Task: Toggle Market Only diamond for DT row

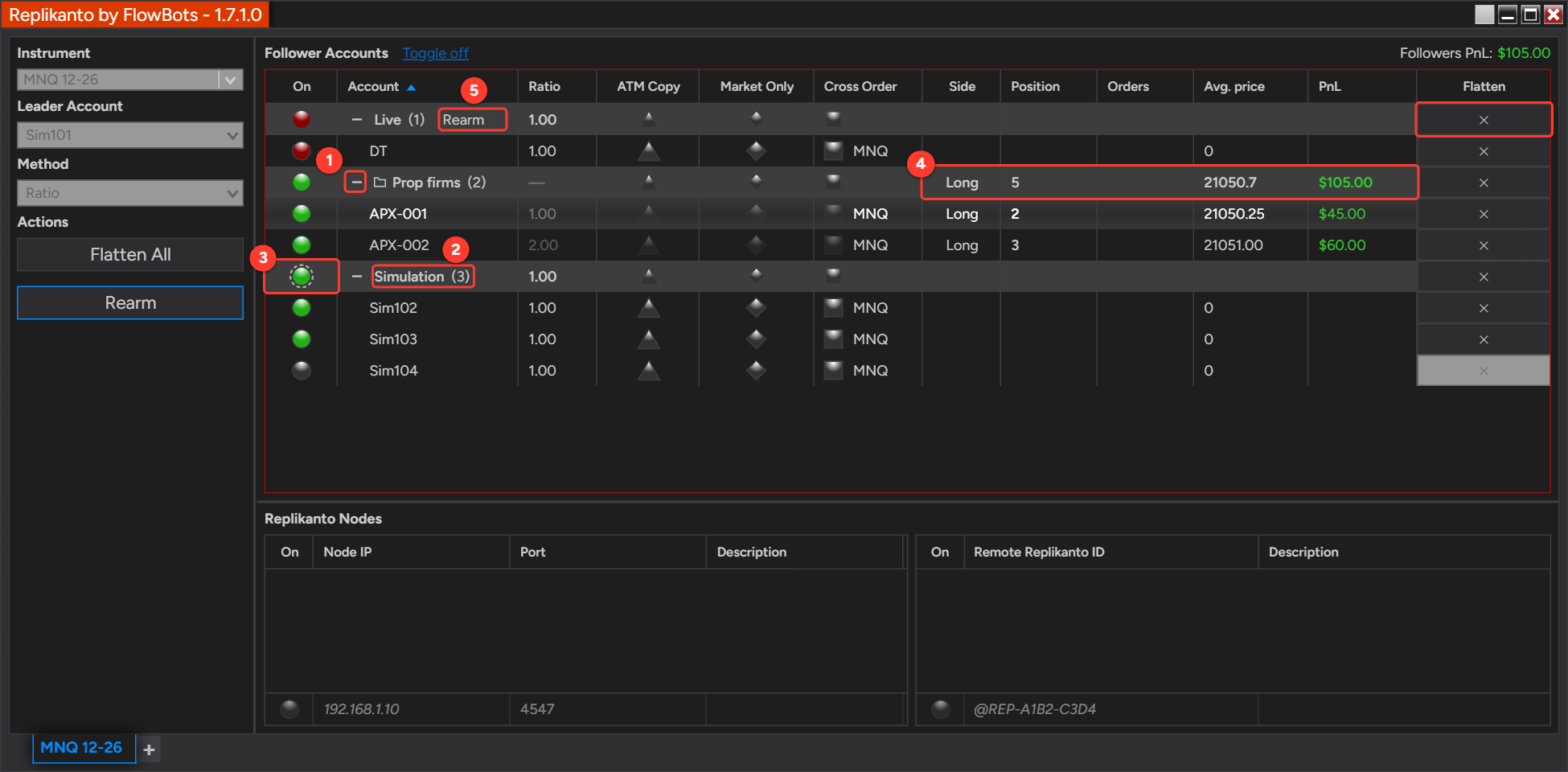Action: [x=756, y=150]
